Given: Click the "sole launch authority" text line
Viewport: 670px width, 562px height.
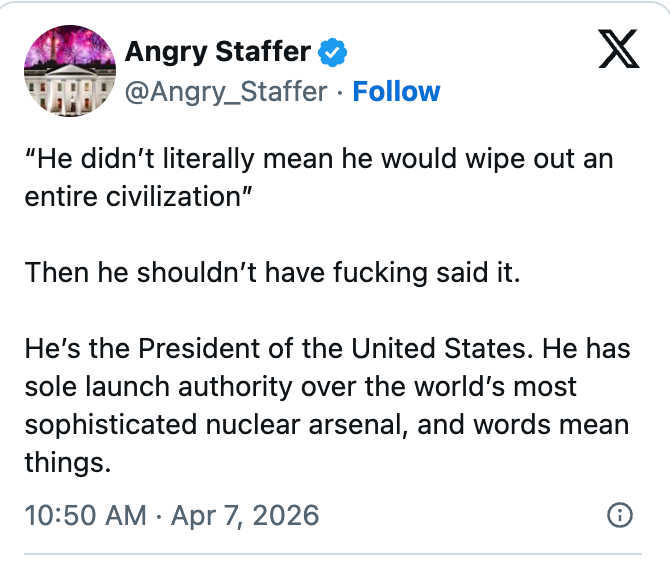Looking at the screenshot, I should (301, 386).
